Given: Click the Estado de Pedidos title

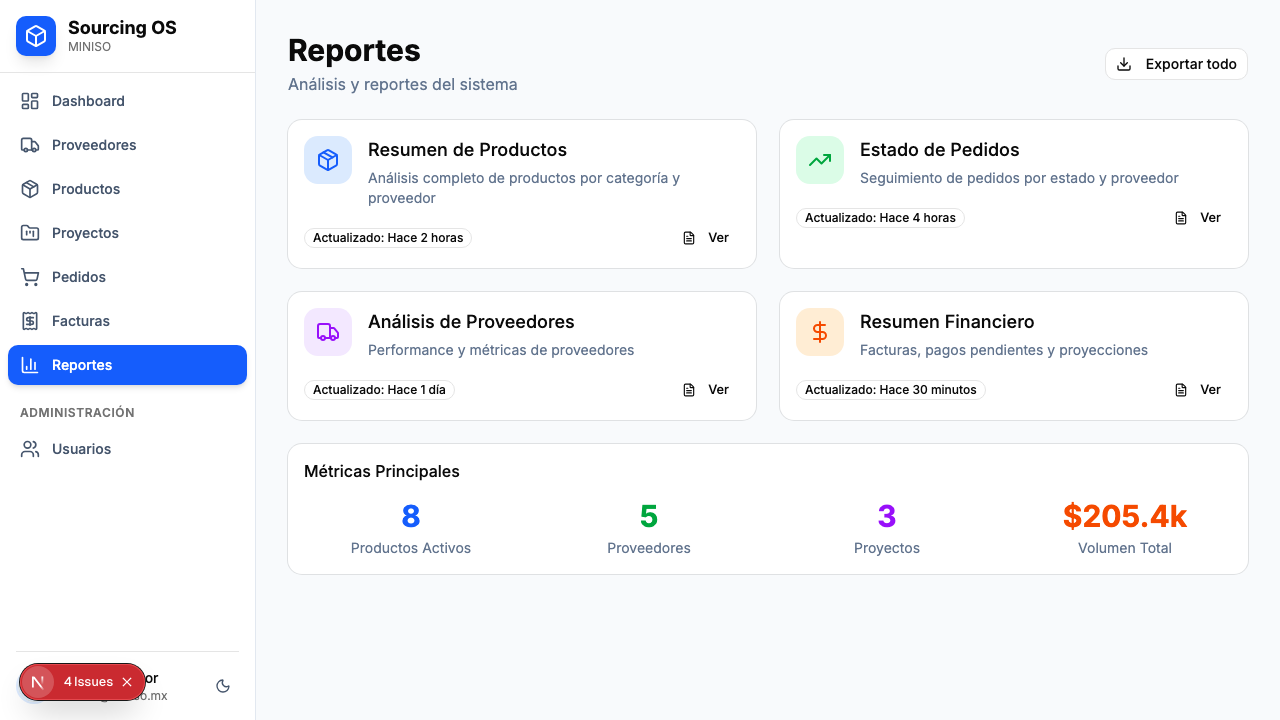Looking at the screenshot, I should click(939, 150).
